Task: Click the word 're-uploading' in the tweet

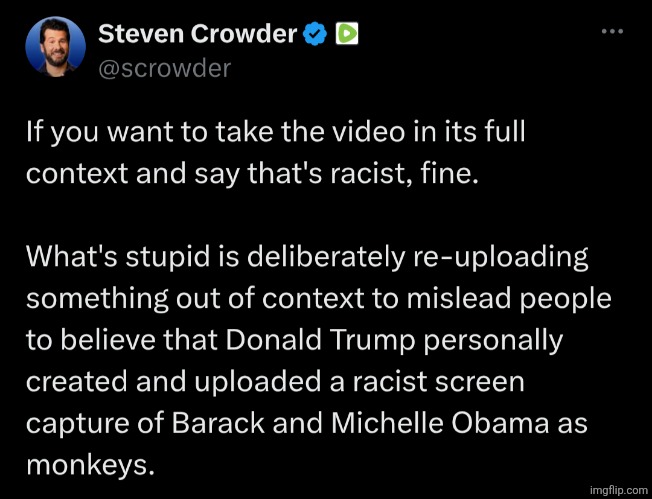Action: click(x=500, y=257)
